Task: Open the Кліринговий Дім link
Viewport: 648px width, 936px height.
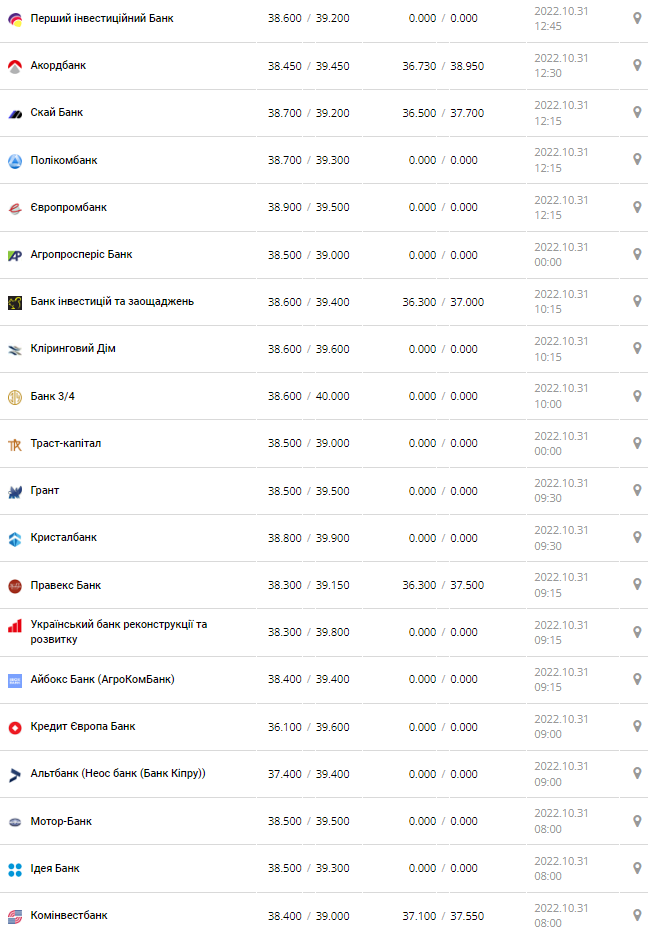Action: click(74, 348)
